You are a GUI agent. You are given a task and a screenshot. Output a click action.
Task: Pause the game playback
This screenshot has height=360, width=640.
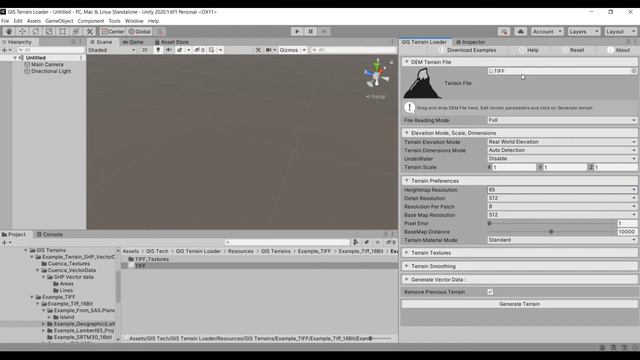[310, 31]
